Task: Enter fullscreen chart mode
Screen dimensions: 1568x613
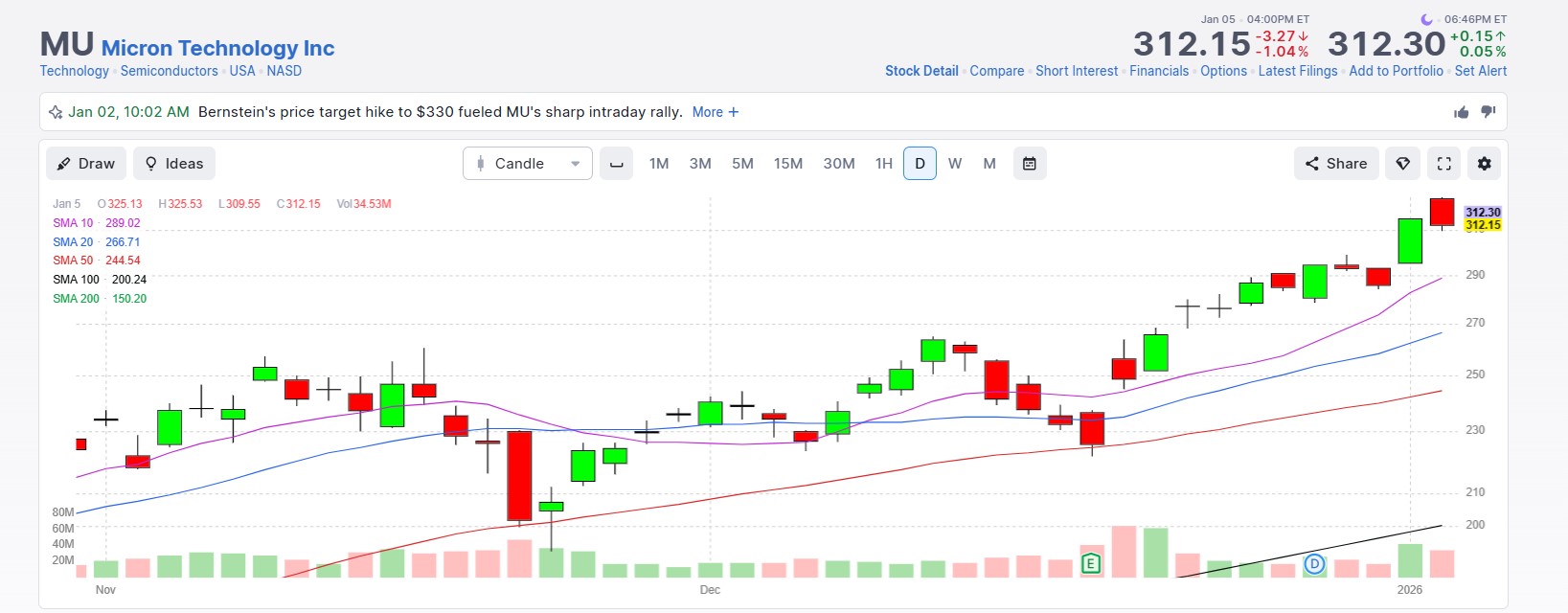Action: coord(1443,164)
